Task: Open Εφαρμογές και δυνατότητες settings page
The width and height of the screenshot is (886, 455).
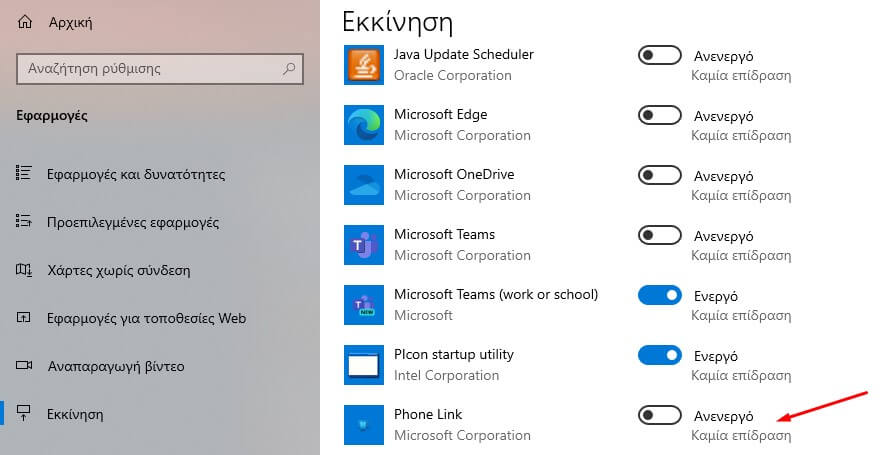Action: pos(135,174)
